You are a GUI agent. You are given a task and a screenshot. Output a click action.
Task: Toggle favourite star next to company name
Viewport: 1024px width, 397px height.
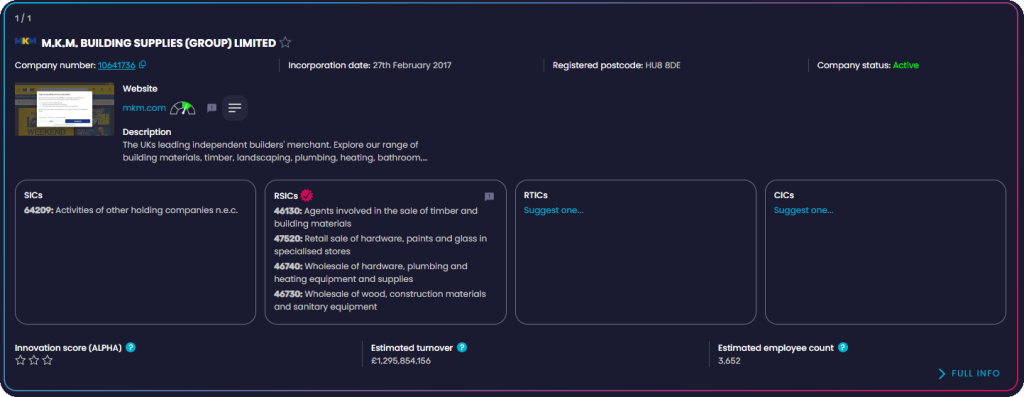click(x=285, y=43)
